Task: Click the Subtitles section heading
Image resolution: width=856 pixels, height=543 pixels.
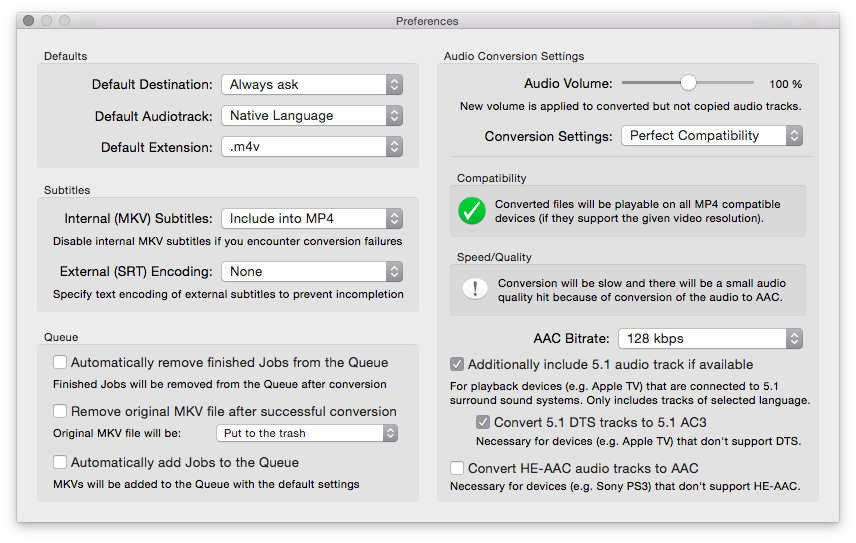Action: [67, 190]
